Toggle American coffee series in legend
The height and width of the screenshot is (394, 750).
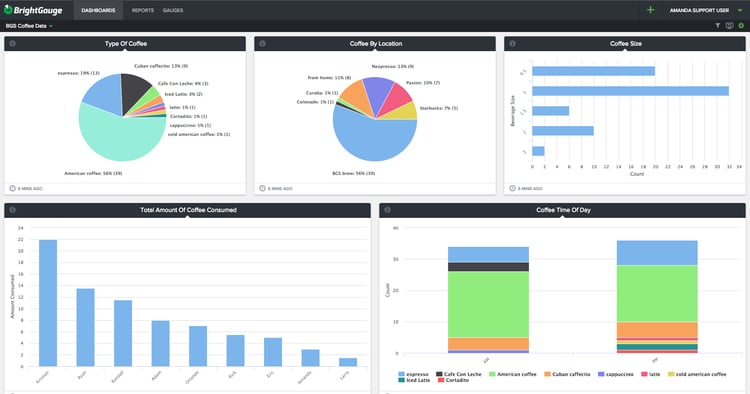pyautogui.click(x=513, y=374)
